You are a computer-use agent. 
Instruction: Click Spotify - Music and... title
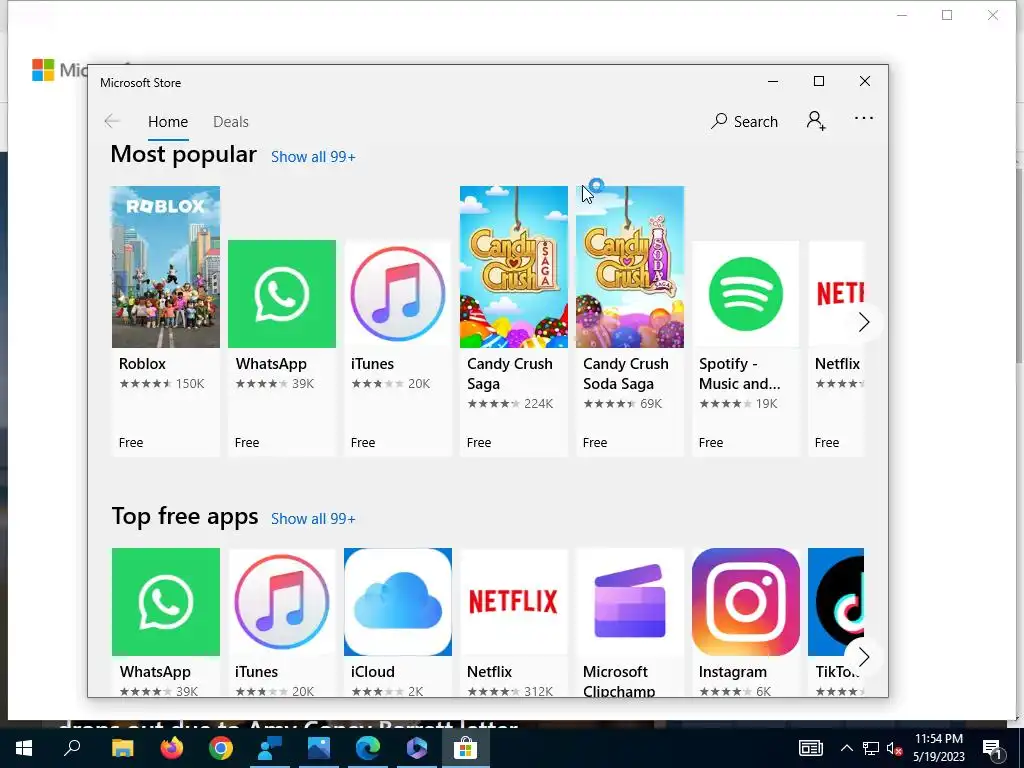pyautogui.click(x=739, y=374)
